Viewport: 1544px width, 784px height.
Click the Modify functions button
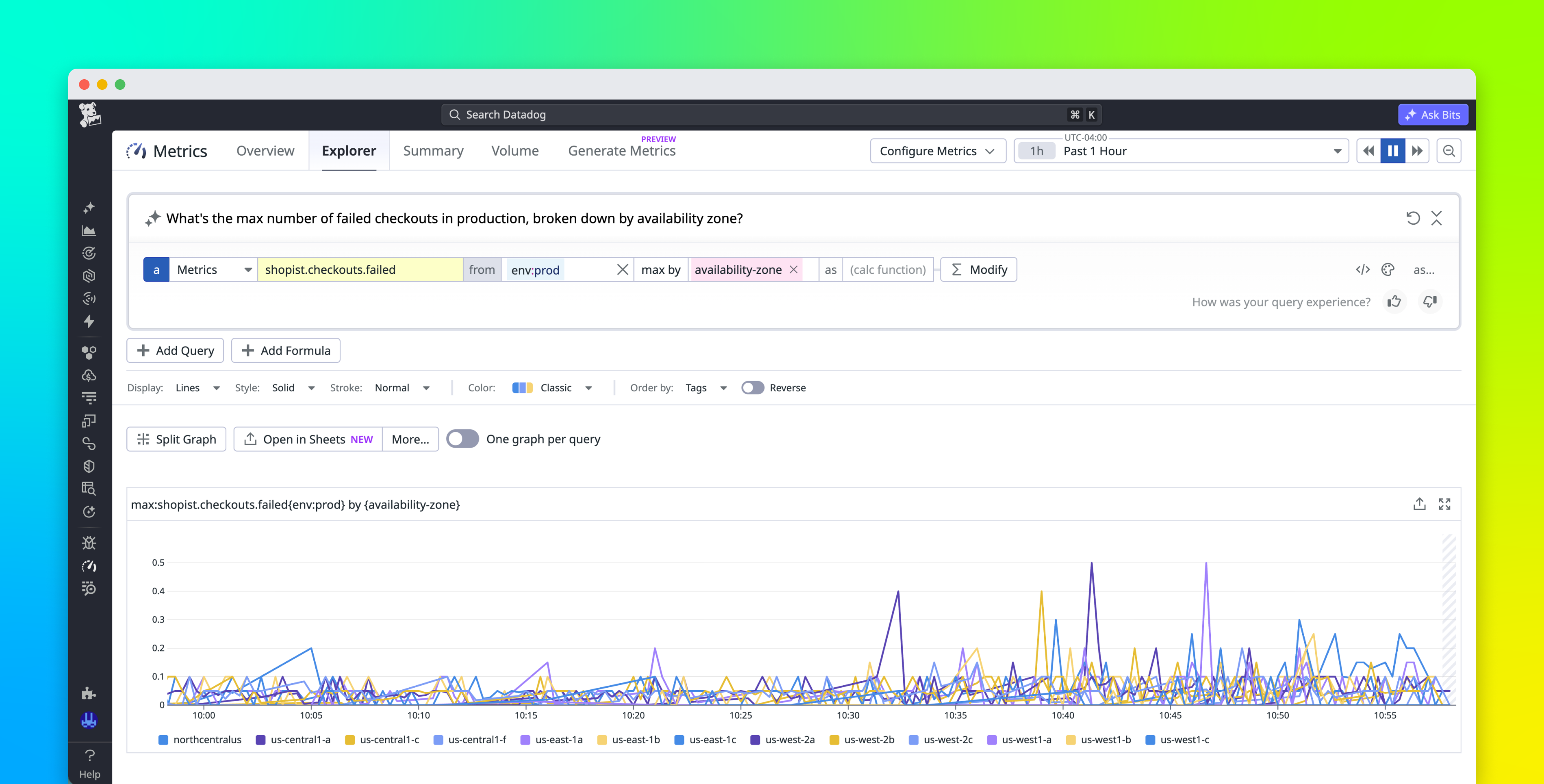coord(979,270)
